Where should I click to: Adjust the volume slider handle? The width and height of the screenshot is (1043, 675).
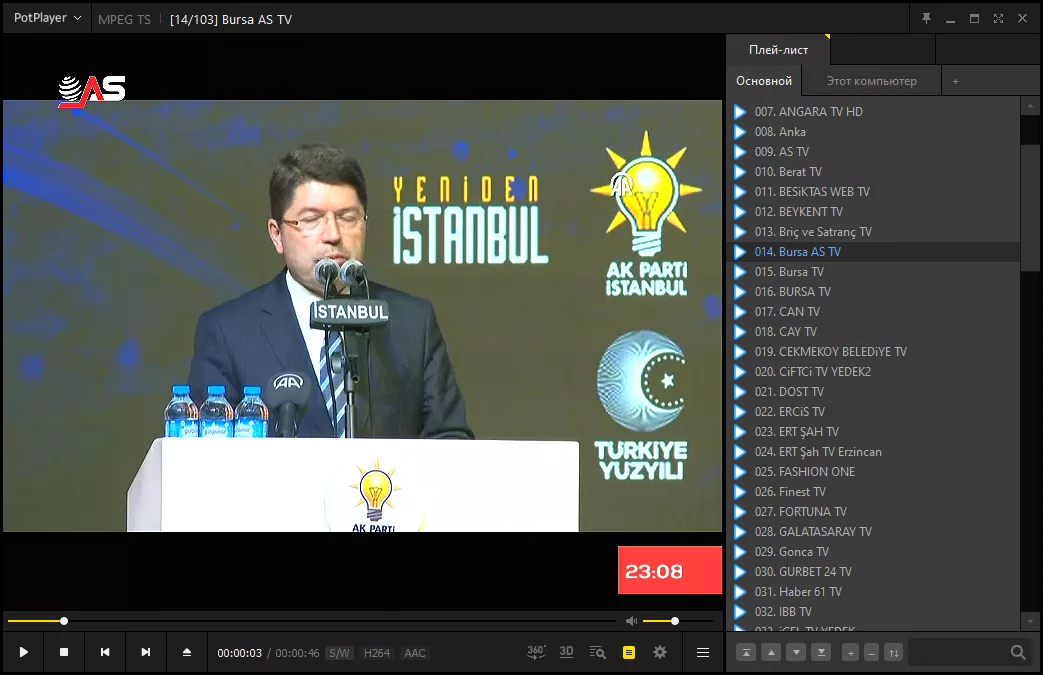coord(674,620)
